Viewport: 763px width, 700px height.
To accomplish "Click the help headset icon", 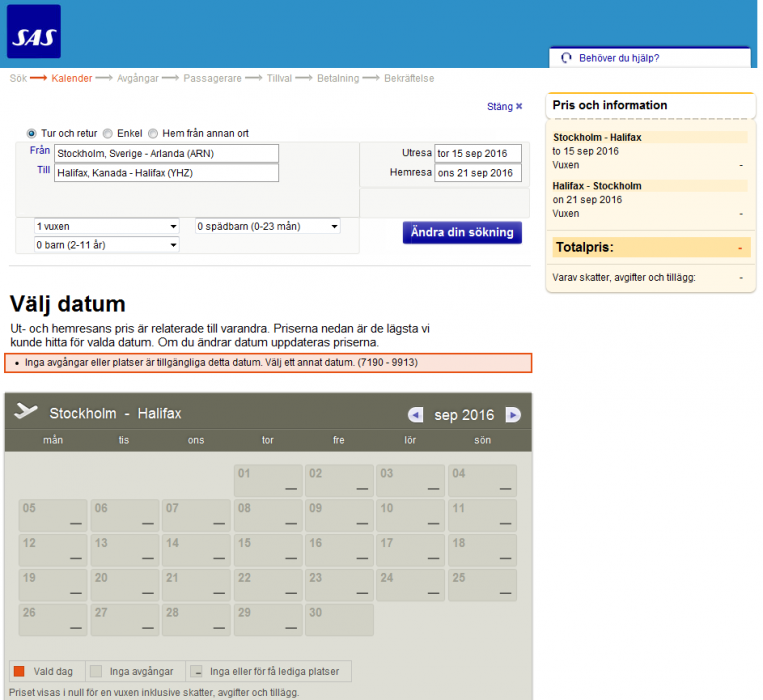I will [x=567, y=58].
